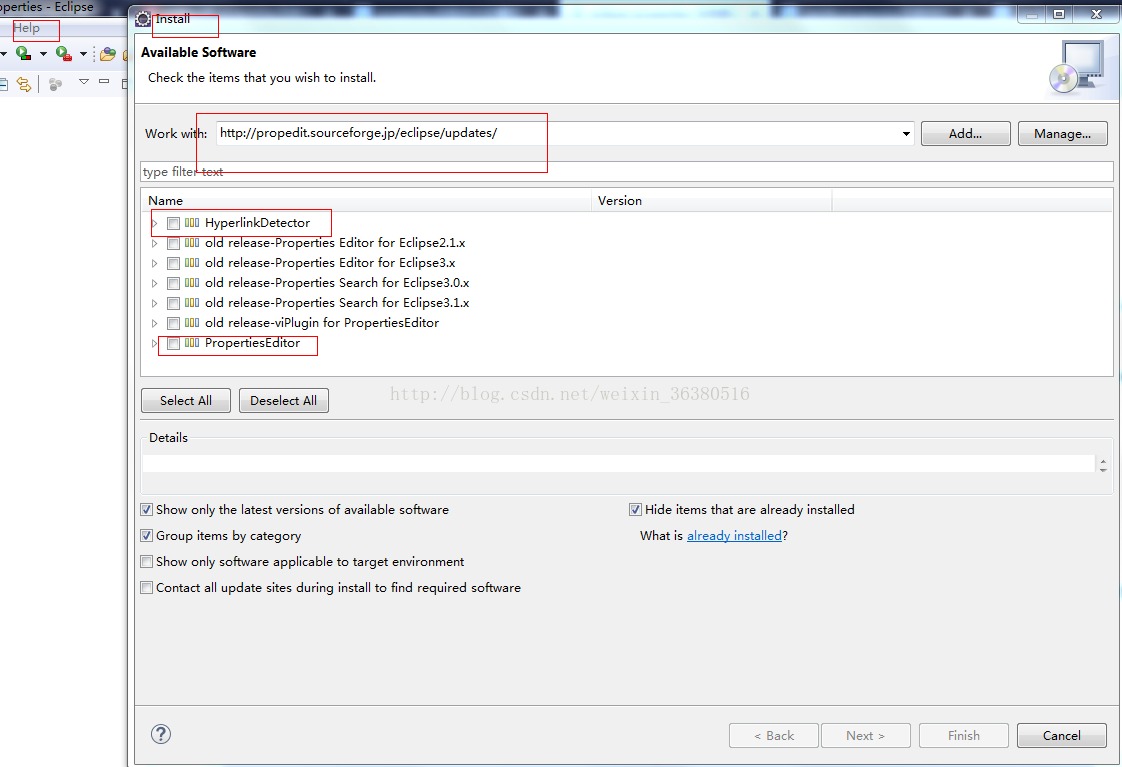Click the Install dialog gear icon
This screenshot has height=767, width=1122.
click(x=143, y=19)
